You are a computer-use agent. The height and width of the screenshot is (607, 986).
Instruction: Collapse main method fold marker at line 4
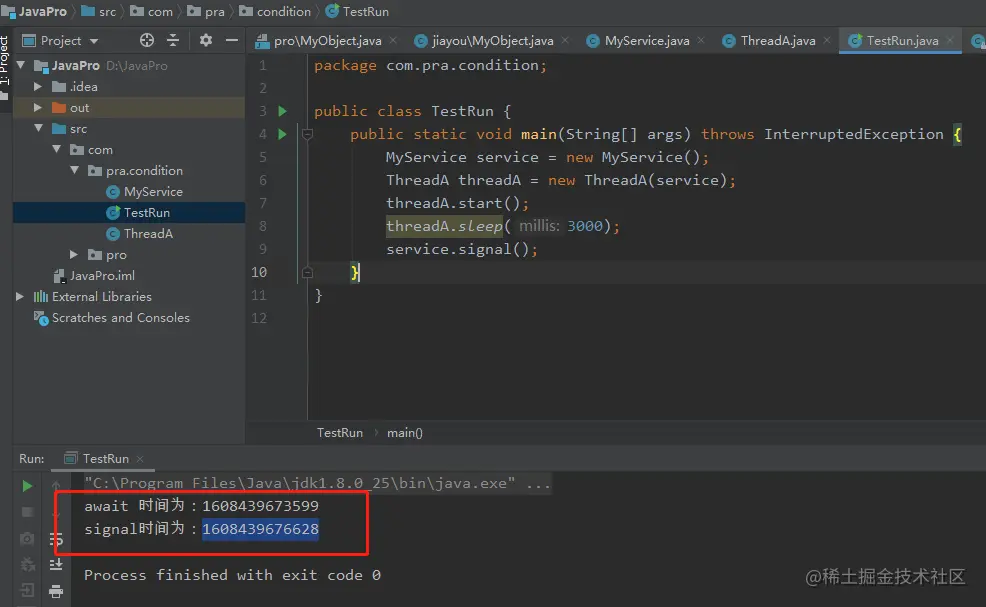307,134
